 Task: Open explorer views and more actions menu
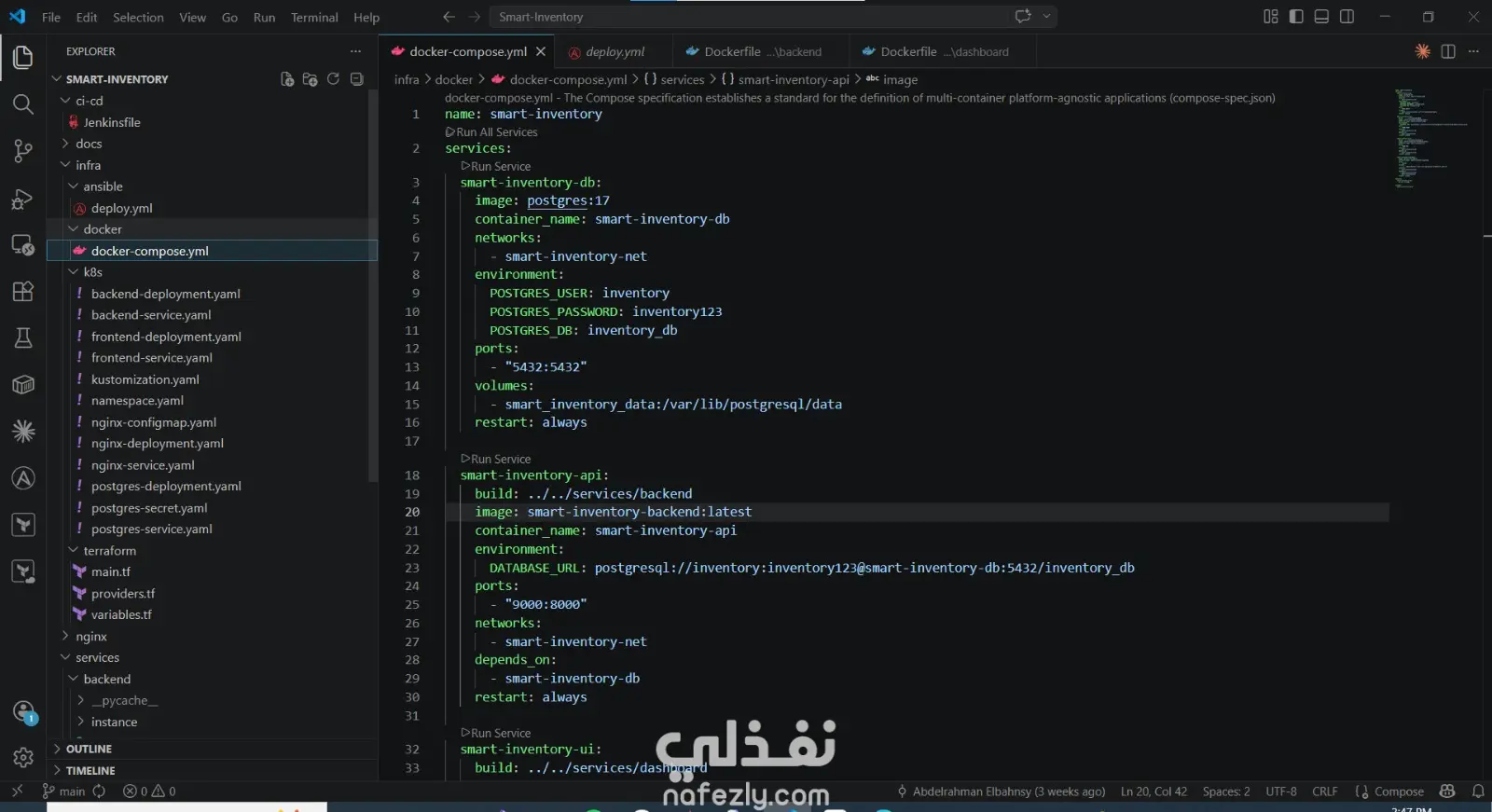pyautogui.click(x=355, y=51)
